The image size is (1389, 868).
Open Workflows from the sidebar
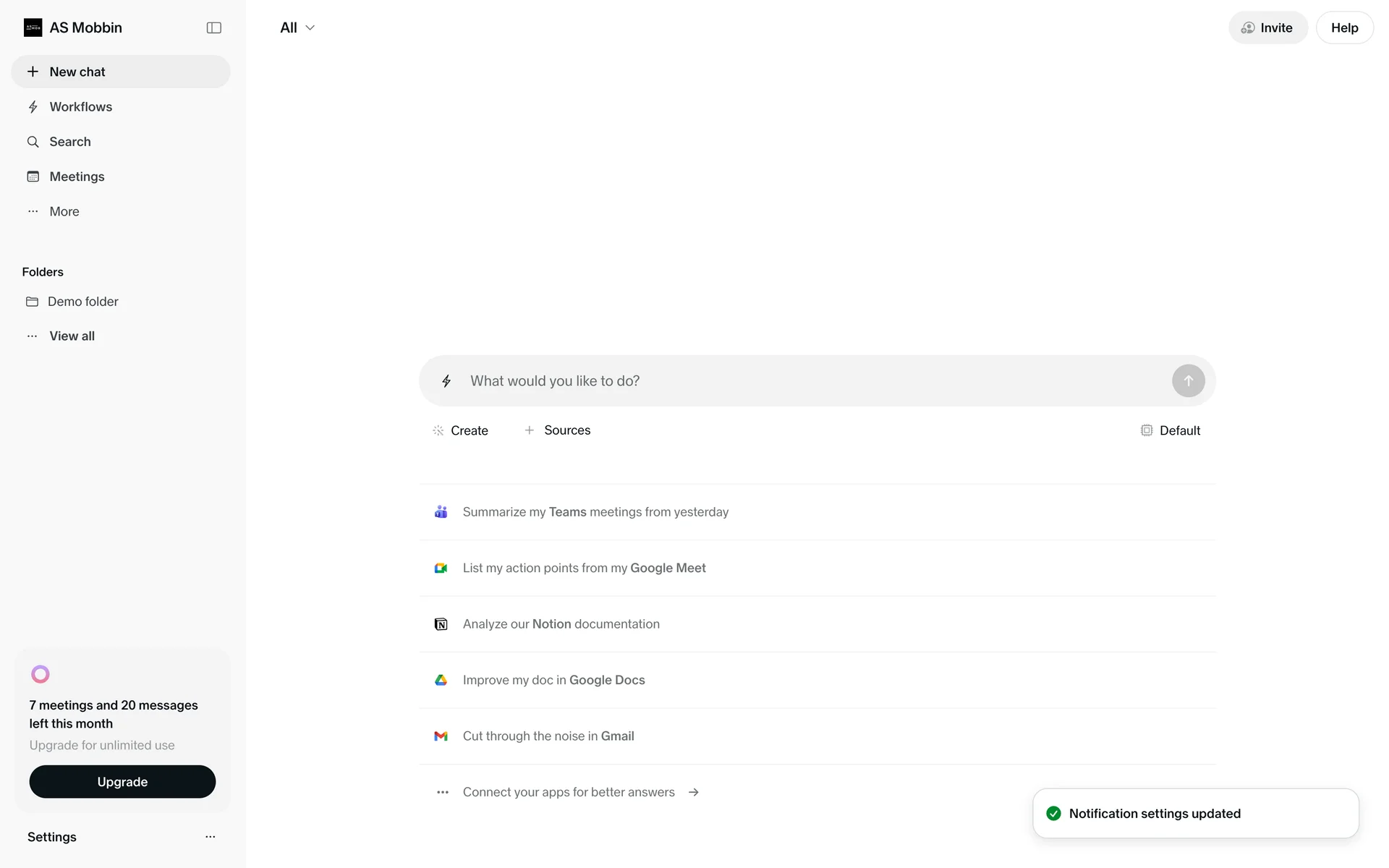point(80,107)
